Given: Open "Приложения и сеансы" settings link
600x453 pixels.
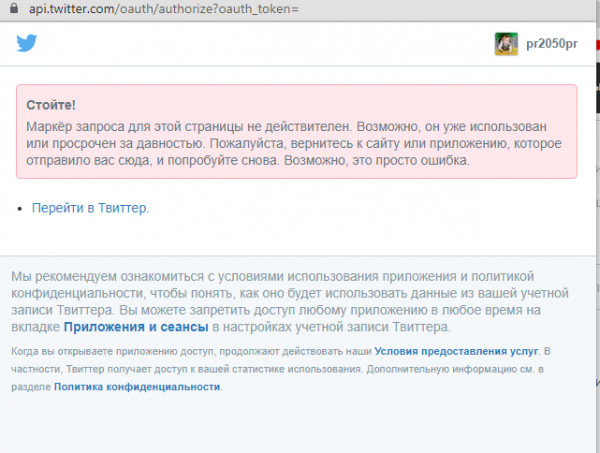Looking at the screenshot, I should tap(136, 327).
